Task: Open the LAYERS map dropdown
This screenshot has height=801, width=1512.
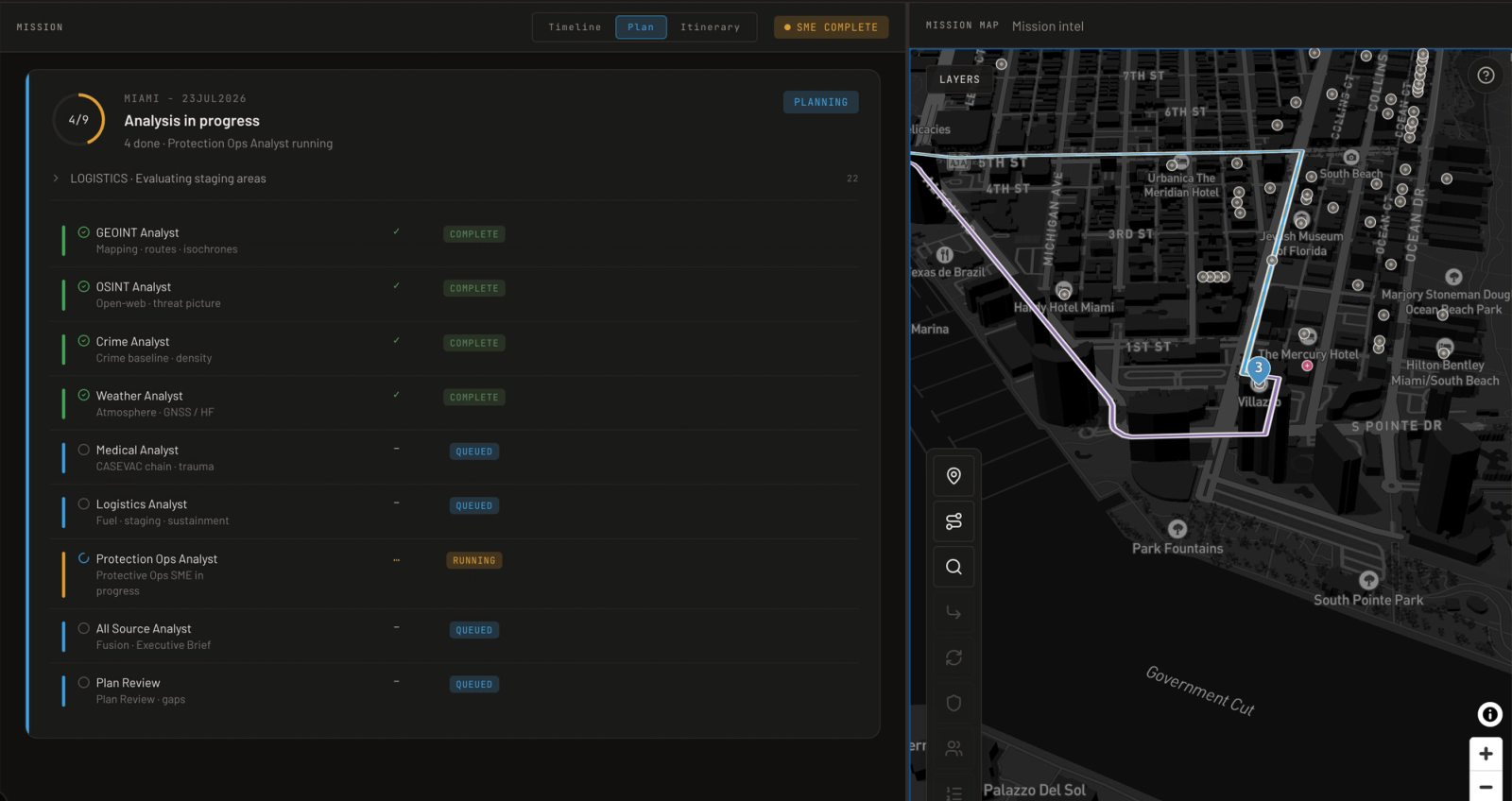Action: [959, 79]
